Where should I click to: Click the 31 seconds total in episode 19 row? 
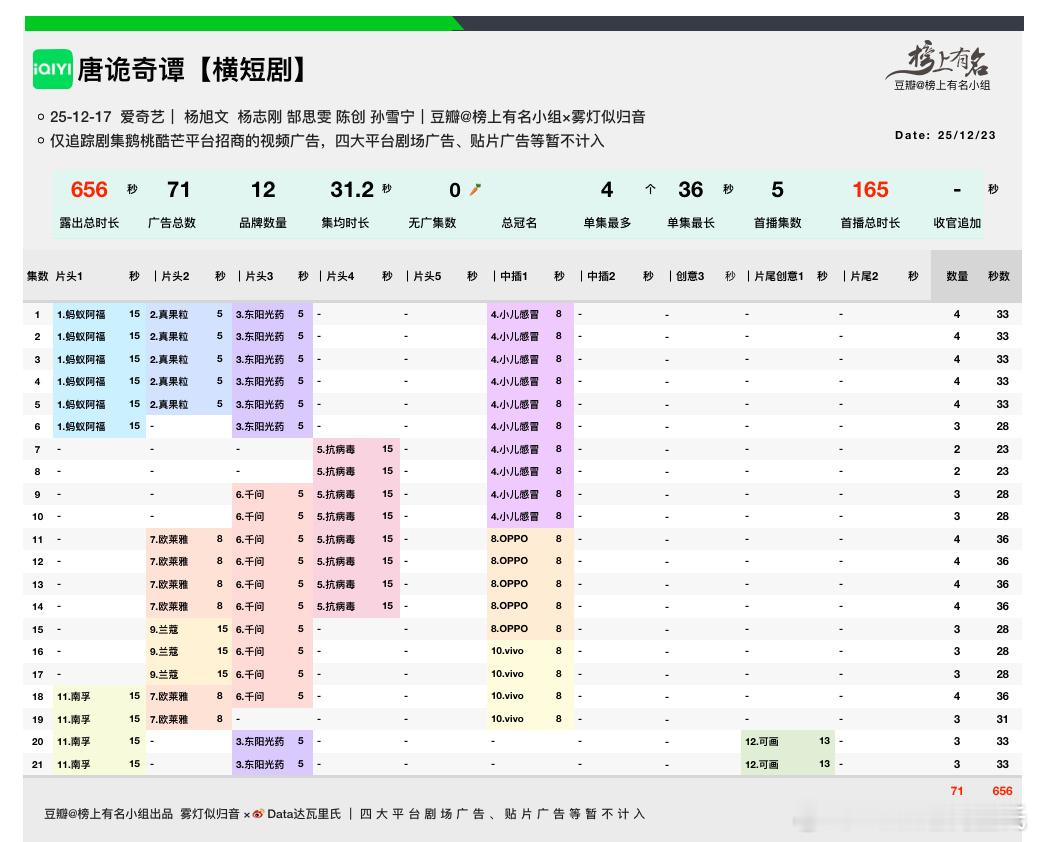(1003, 718)
